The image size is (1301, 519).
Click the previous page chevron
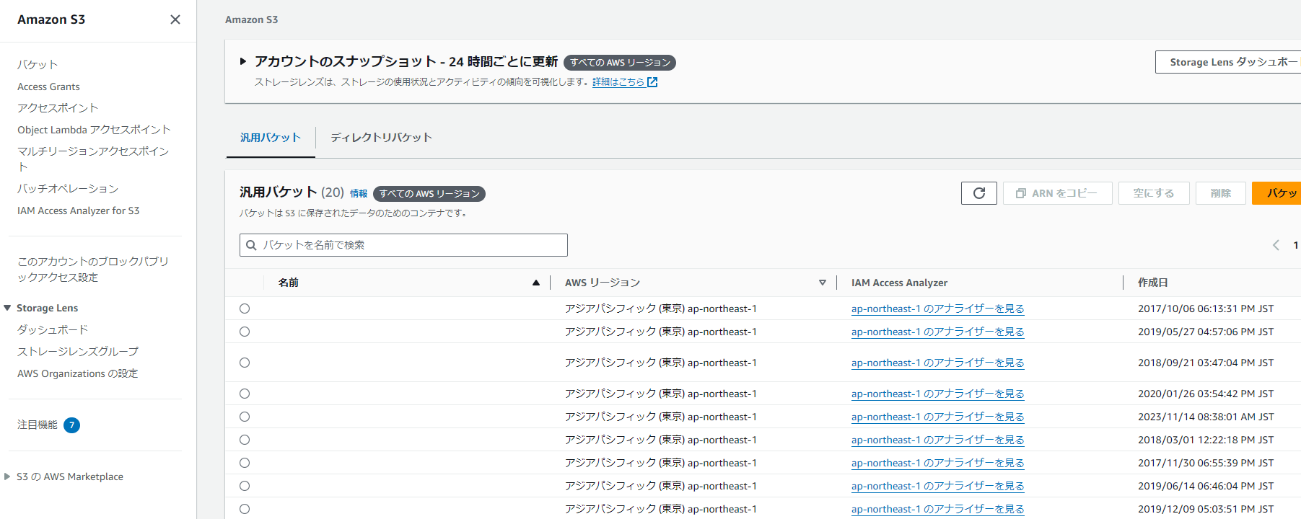pyautogui.click(x=1276, y=245)
